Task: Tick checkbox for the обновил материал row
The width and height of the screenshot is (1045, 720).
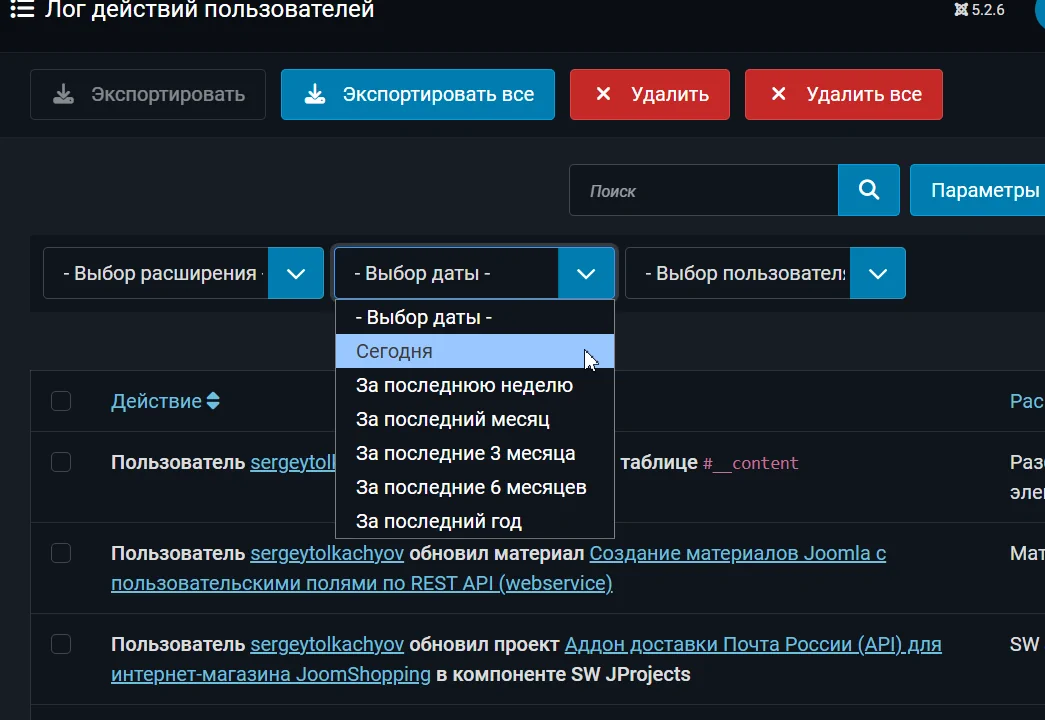Action: [61, 553]
